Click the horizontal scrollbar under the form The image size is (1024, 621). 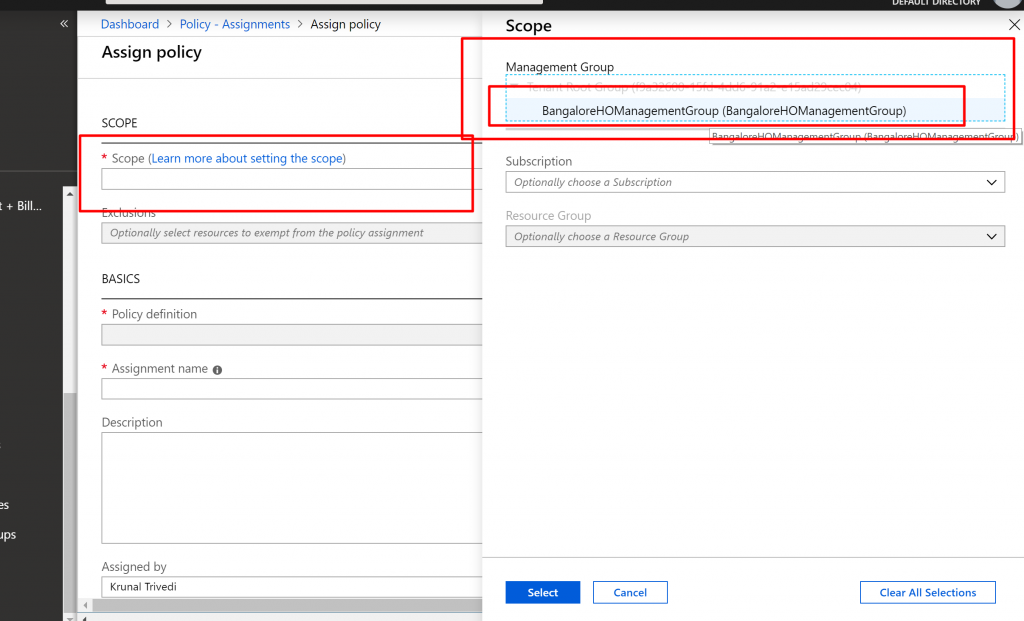pyautogui.click(x=280, y=605)
